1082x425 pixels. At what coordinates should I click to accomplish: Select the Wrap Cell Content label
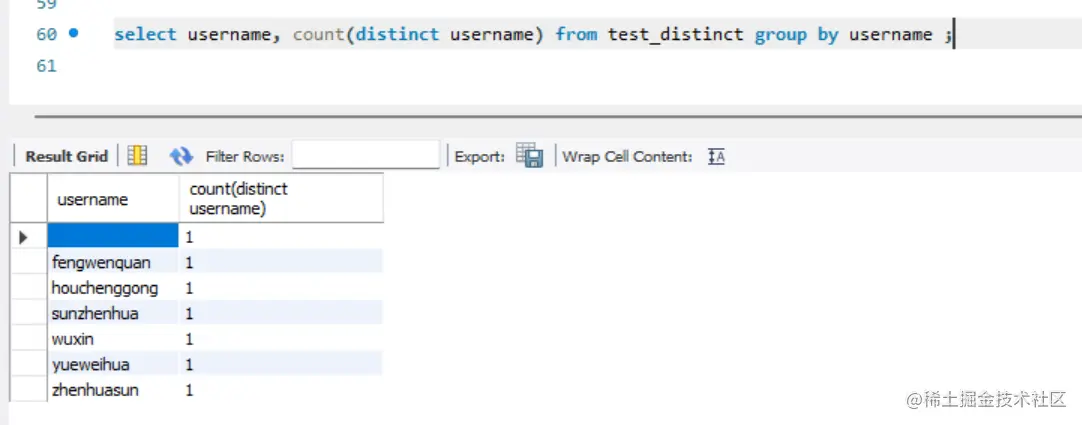click(x=627, y=157)
